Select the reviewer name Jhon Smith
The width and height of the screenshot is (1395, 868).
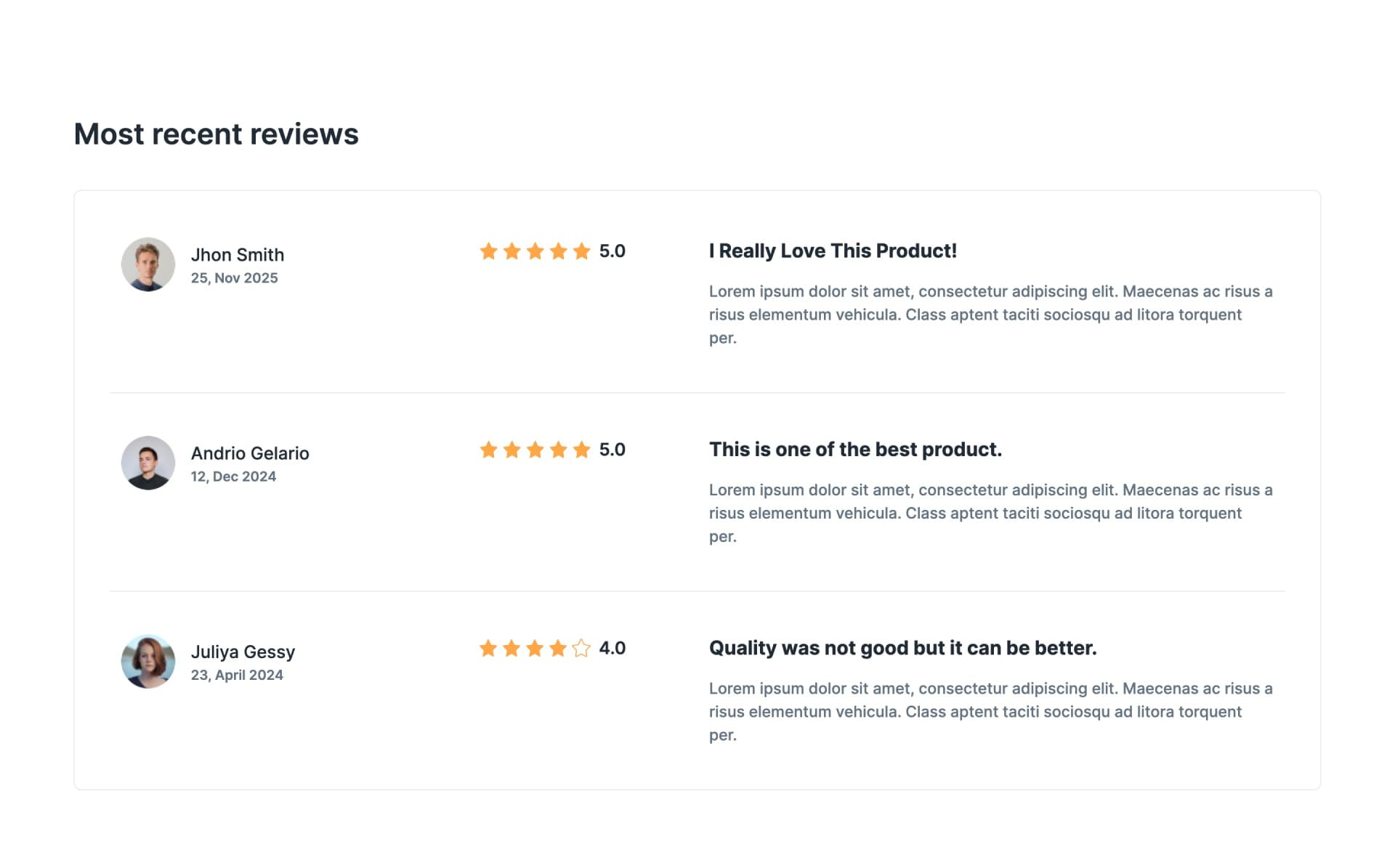point(238,255)
